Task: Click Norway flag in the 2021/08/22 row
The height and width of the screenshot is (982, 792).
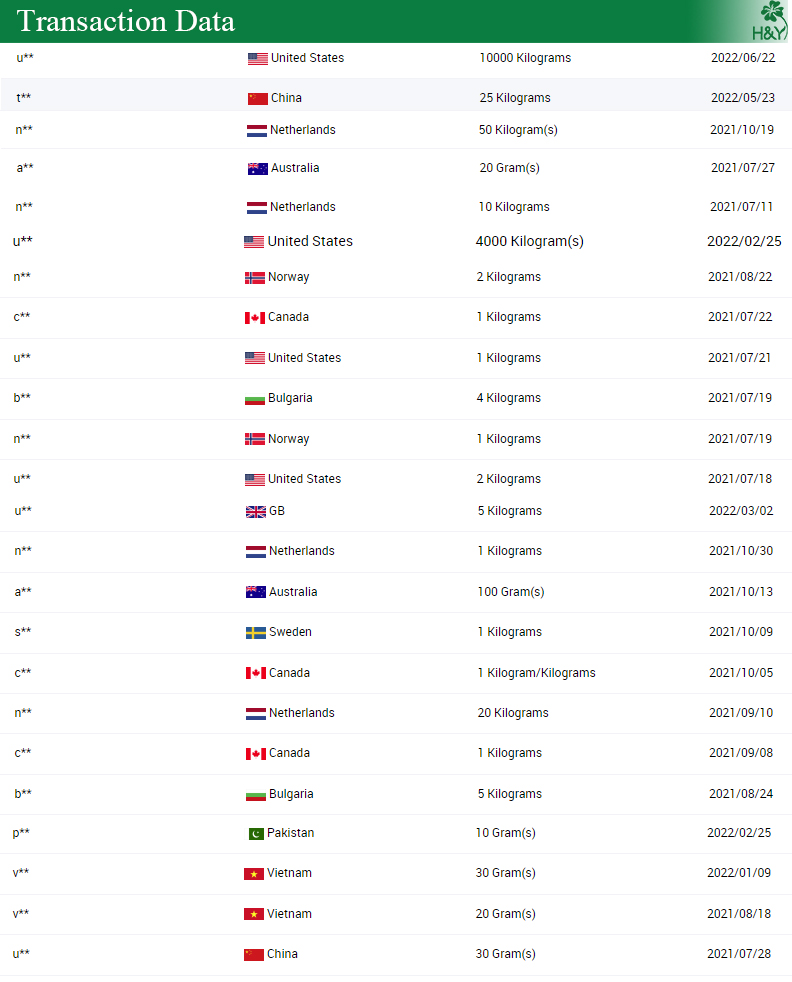Action: pyautogui.click(x=255, y=278)
